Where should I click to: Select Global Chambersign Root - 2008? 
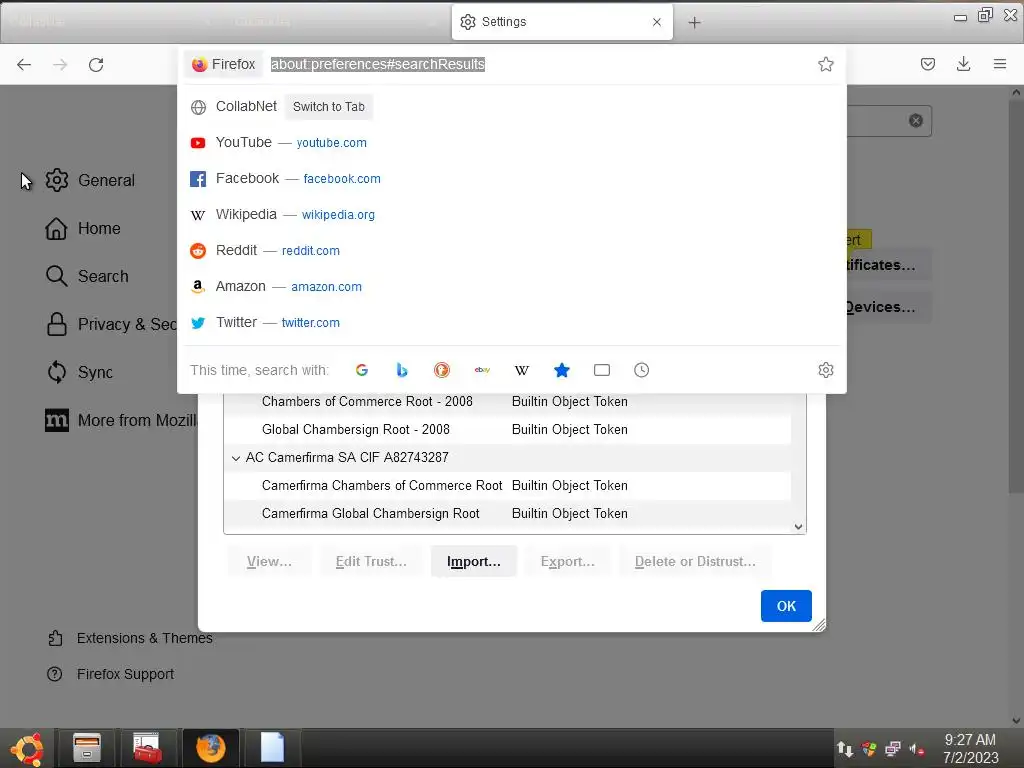507,430
